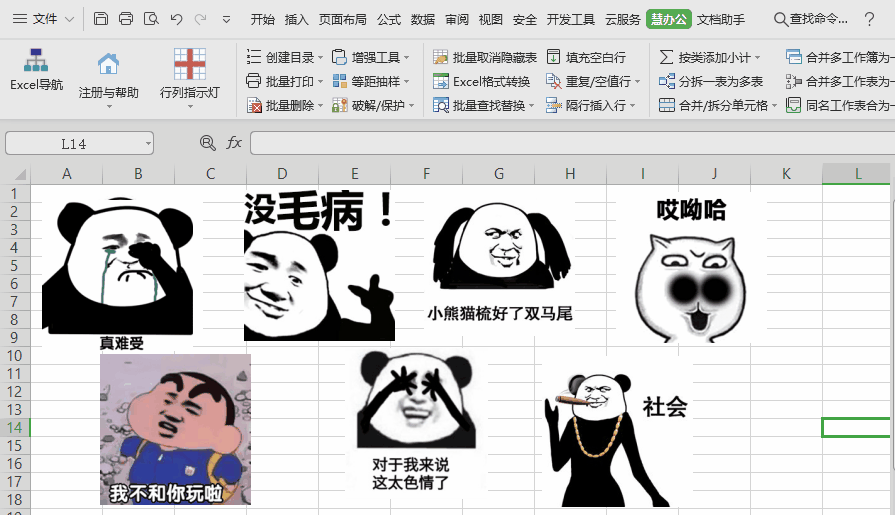Expand the 增强工具 dropdown arrow
Viewport: 895px width, 515px height.
[406, 58]
